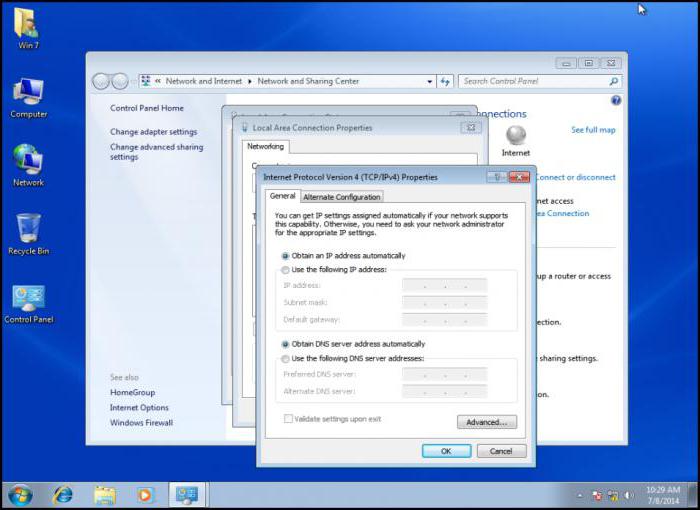Open the Advanced settings button

click(487, 422)
